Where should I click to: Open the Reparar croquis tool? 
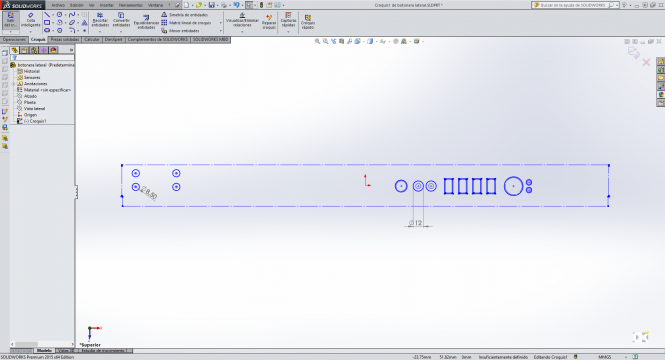269,22
